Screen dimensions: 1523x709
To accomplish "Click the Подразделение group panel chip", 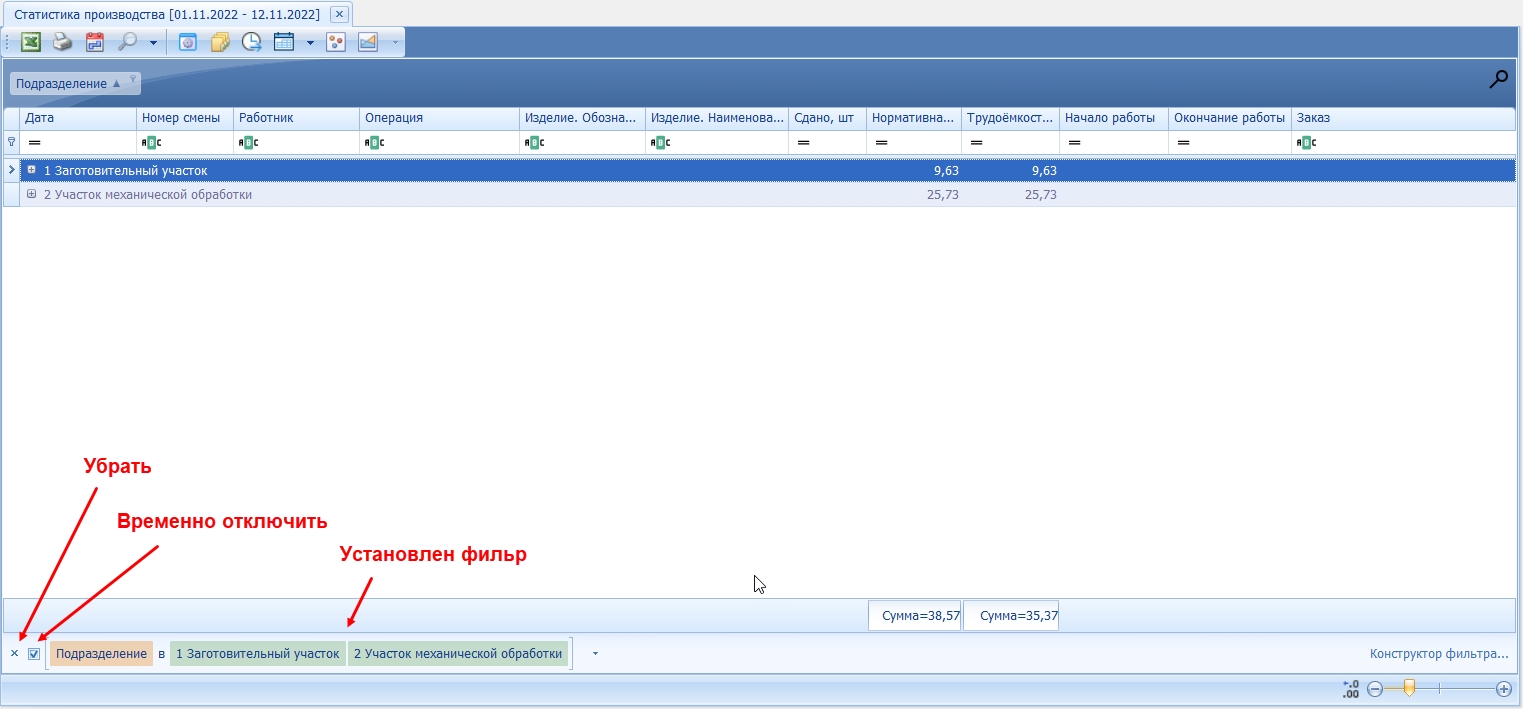I will (x=75, y=84).
